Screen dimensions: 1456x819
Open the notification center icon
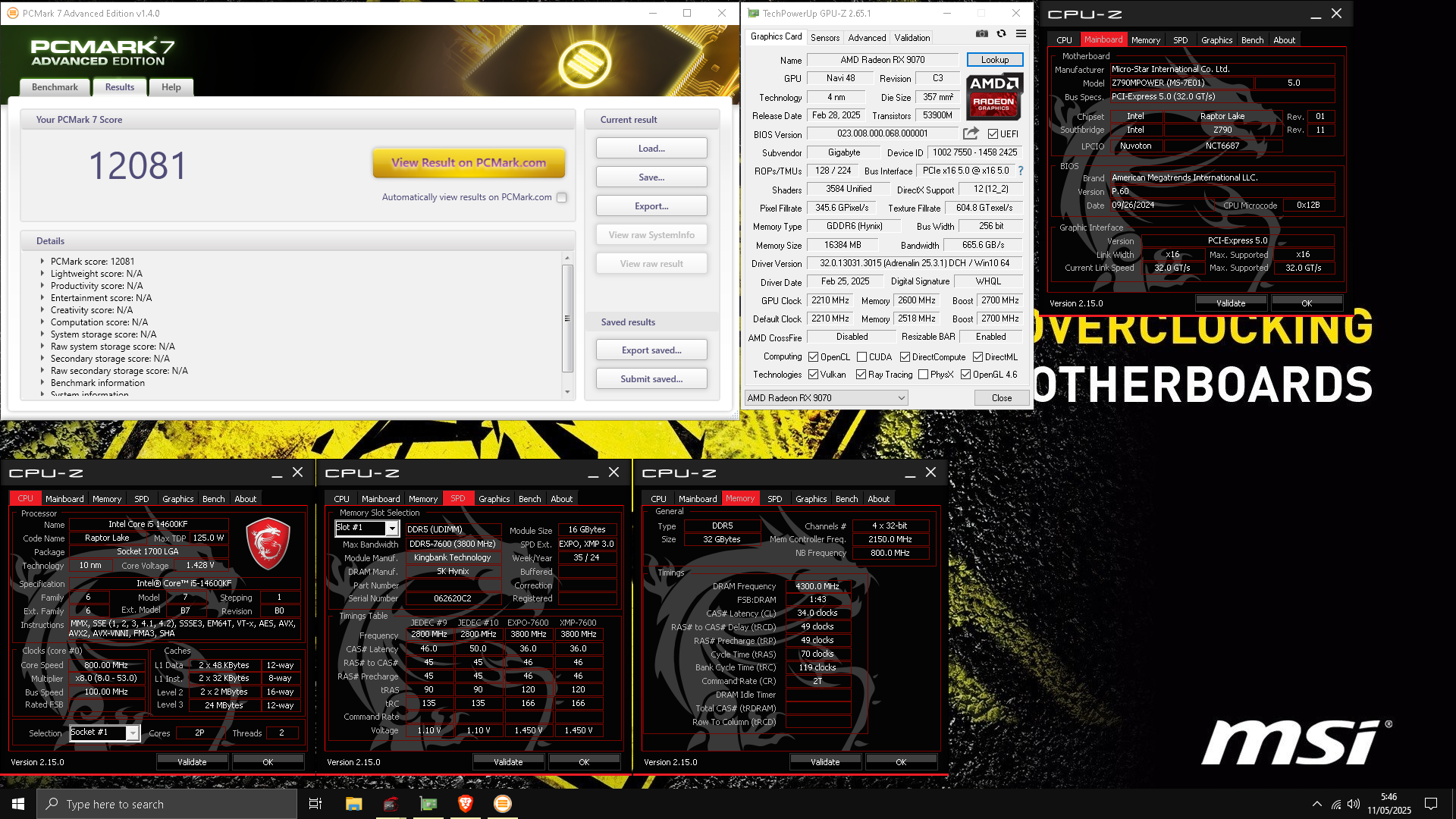pos(1431,804)
